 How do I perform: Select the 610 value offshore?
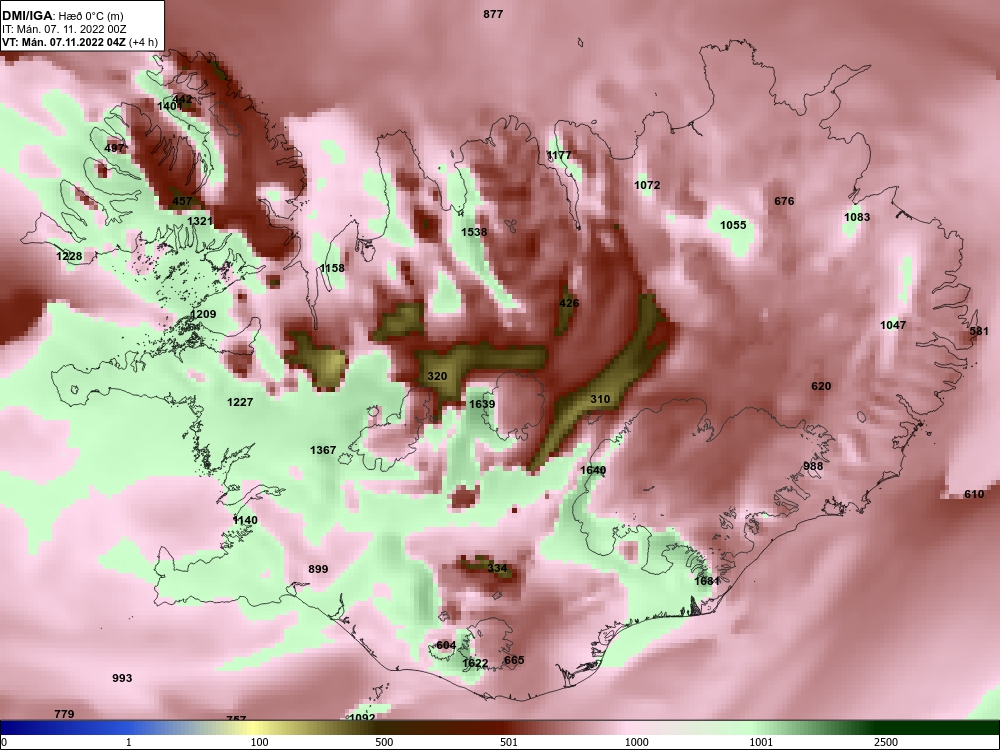[x=974, y=494]
